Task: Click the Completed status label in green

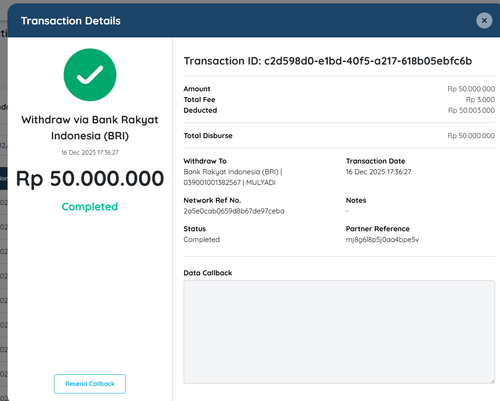Action: 90,207
